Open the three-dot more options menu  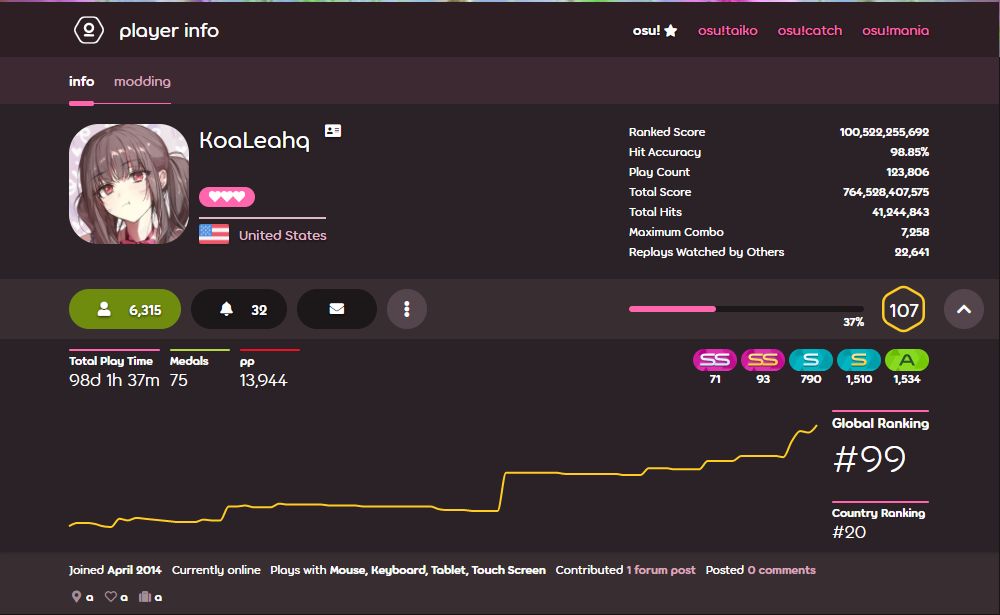[407, 310]
